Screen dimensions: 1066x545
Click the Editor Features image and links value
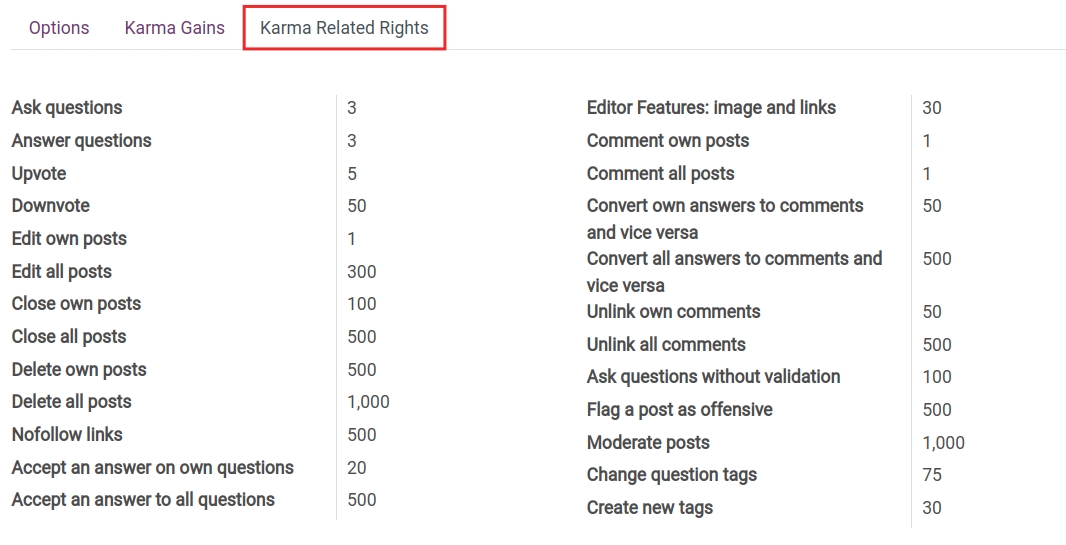[x=932, y=108]
